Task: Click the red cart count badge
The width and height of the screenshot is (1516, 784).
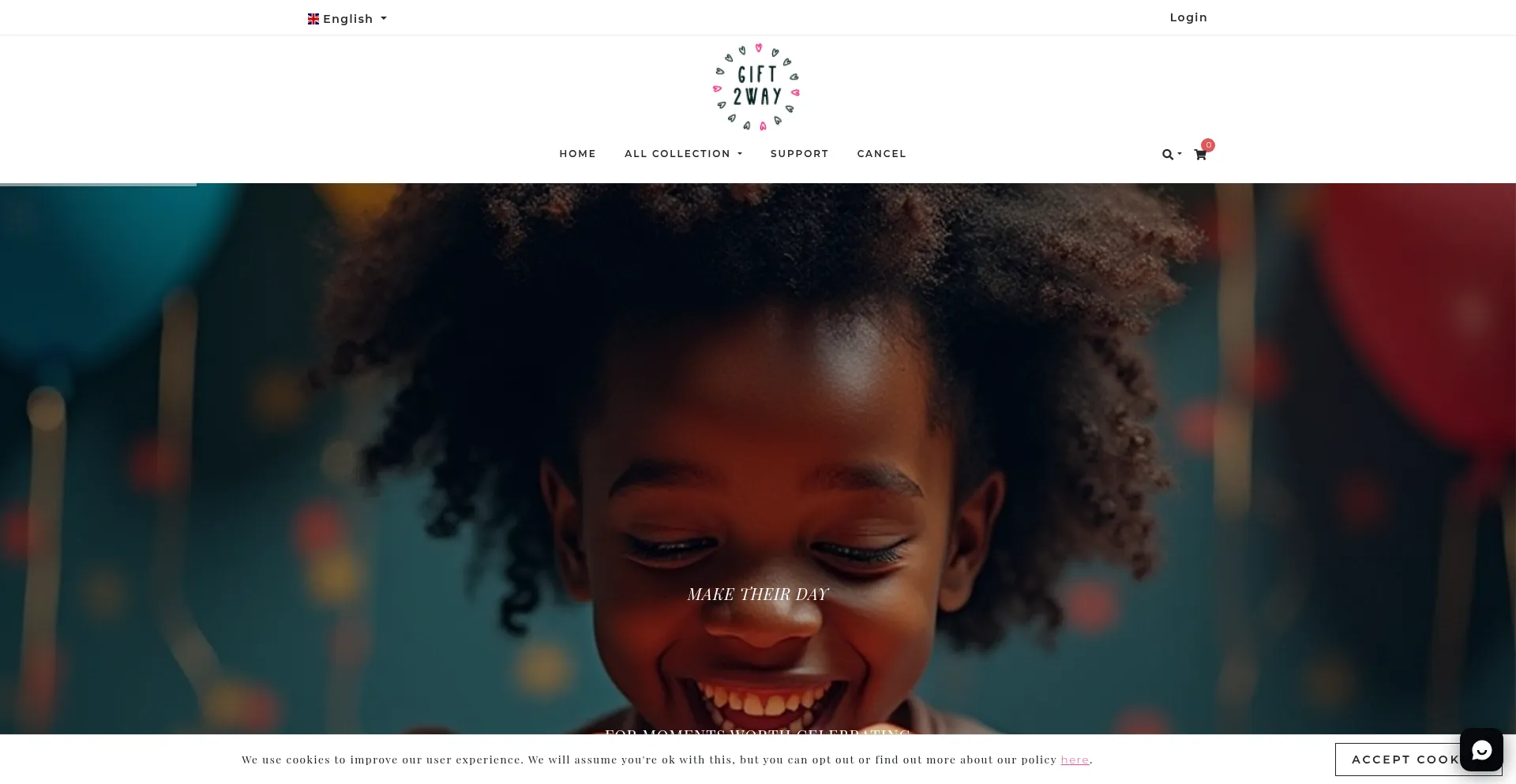Action: point(1208,145)
